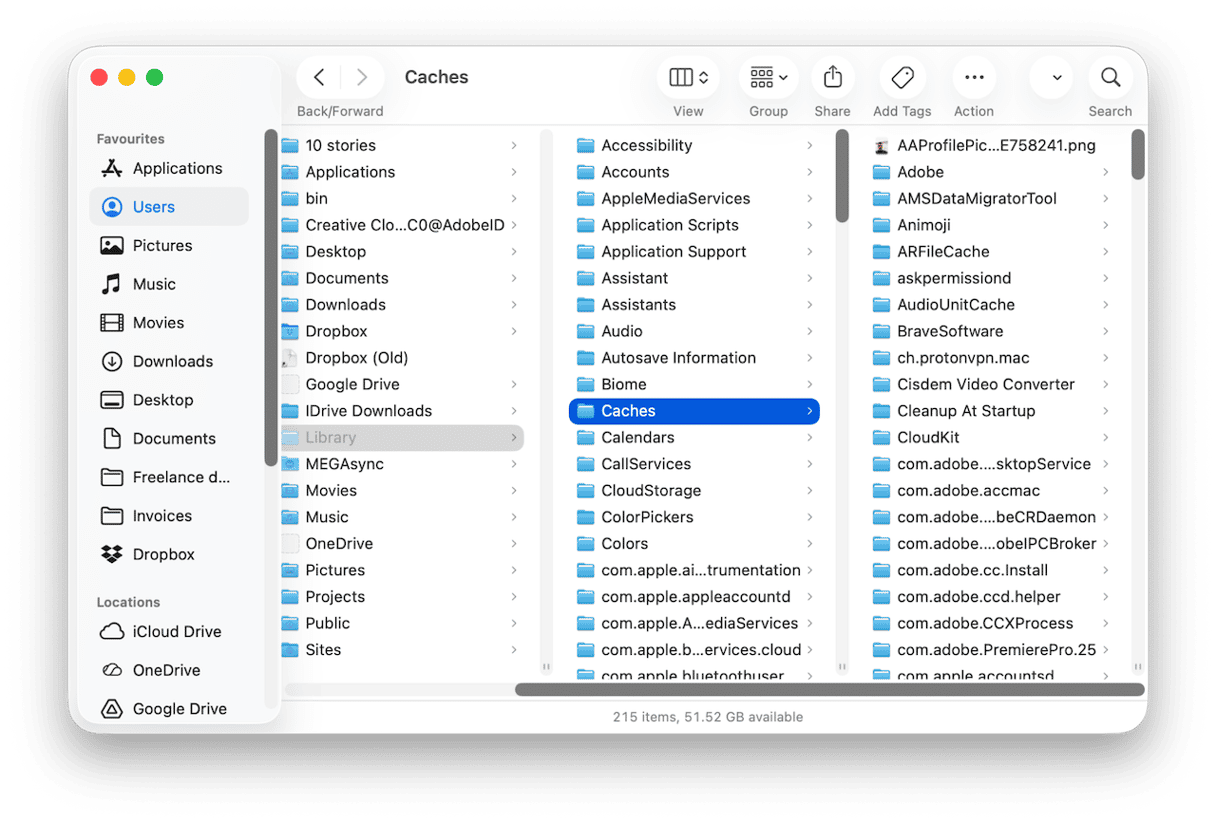Expand the Adobe folder chevron
Screen dimensions: 1216x823
(1105, 172)
